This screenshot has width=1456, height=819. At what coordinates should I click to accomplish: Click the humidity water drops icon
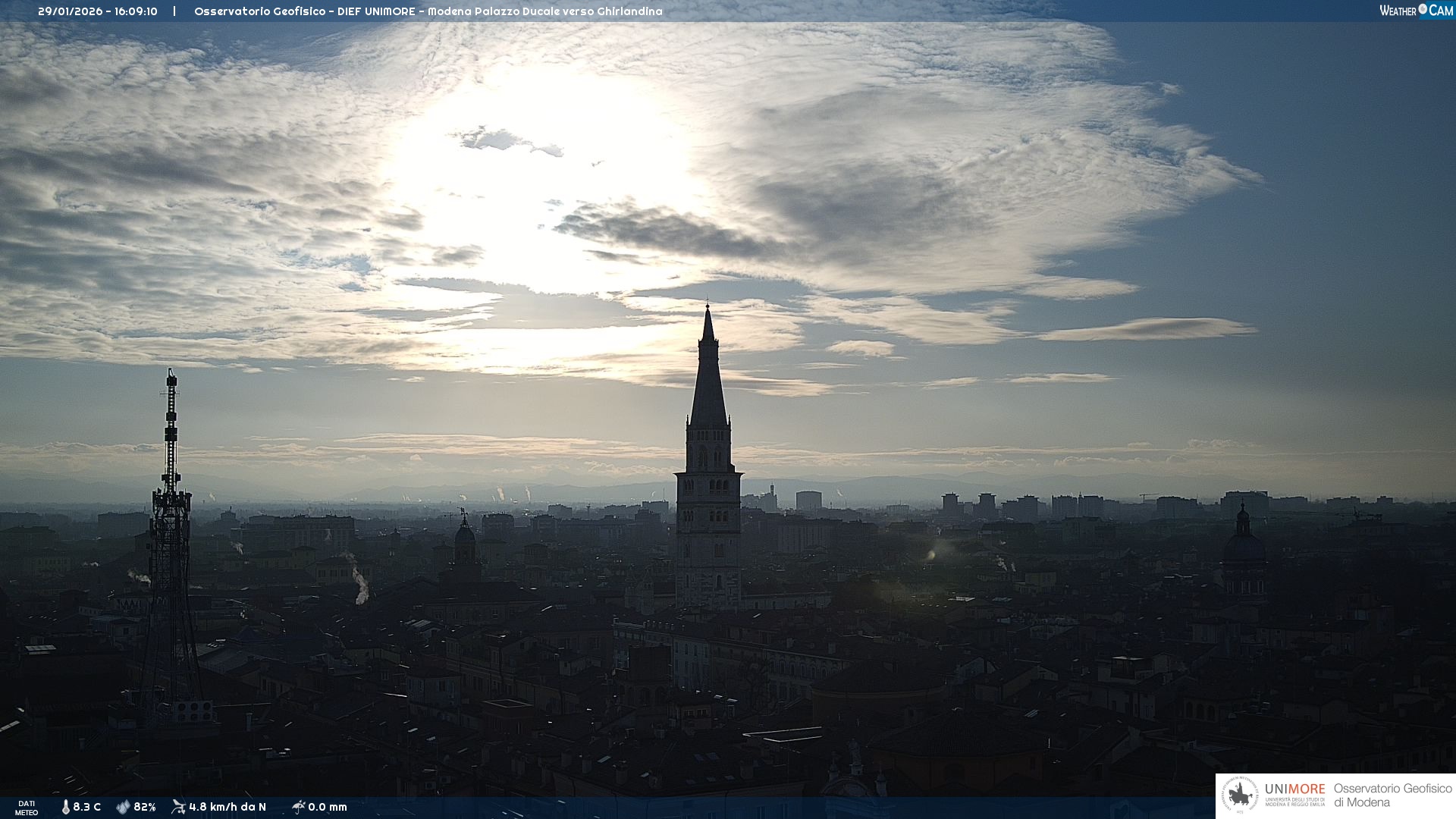tap(123, 807)
